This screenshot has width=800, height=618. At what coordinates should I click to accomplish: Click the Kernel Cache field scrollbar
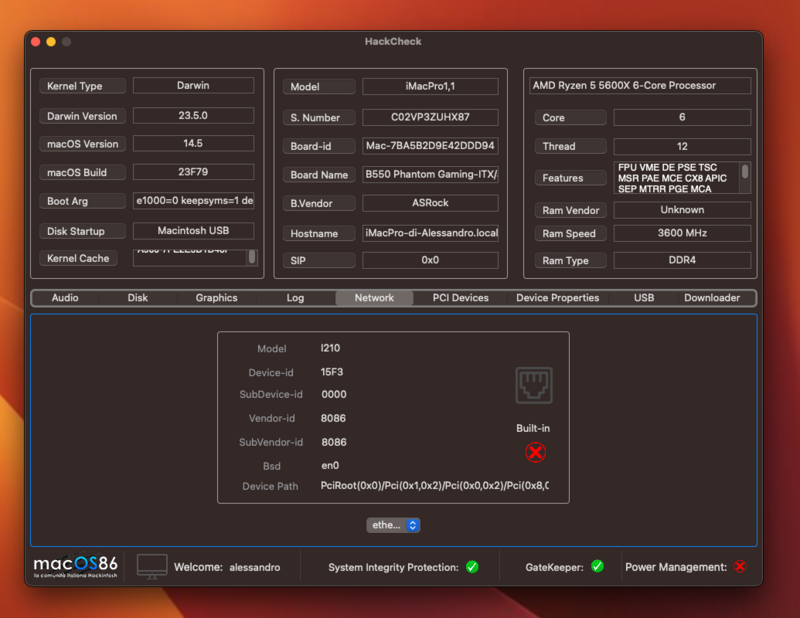coord(251,257)
